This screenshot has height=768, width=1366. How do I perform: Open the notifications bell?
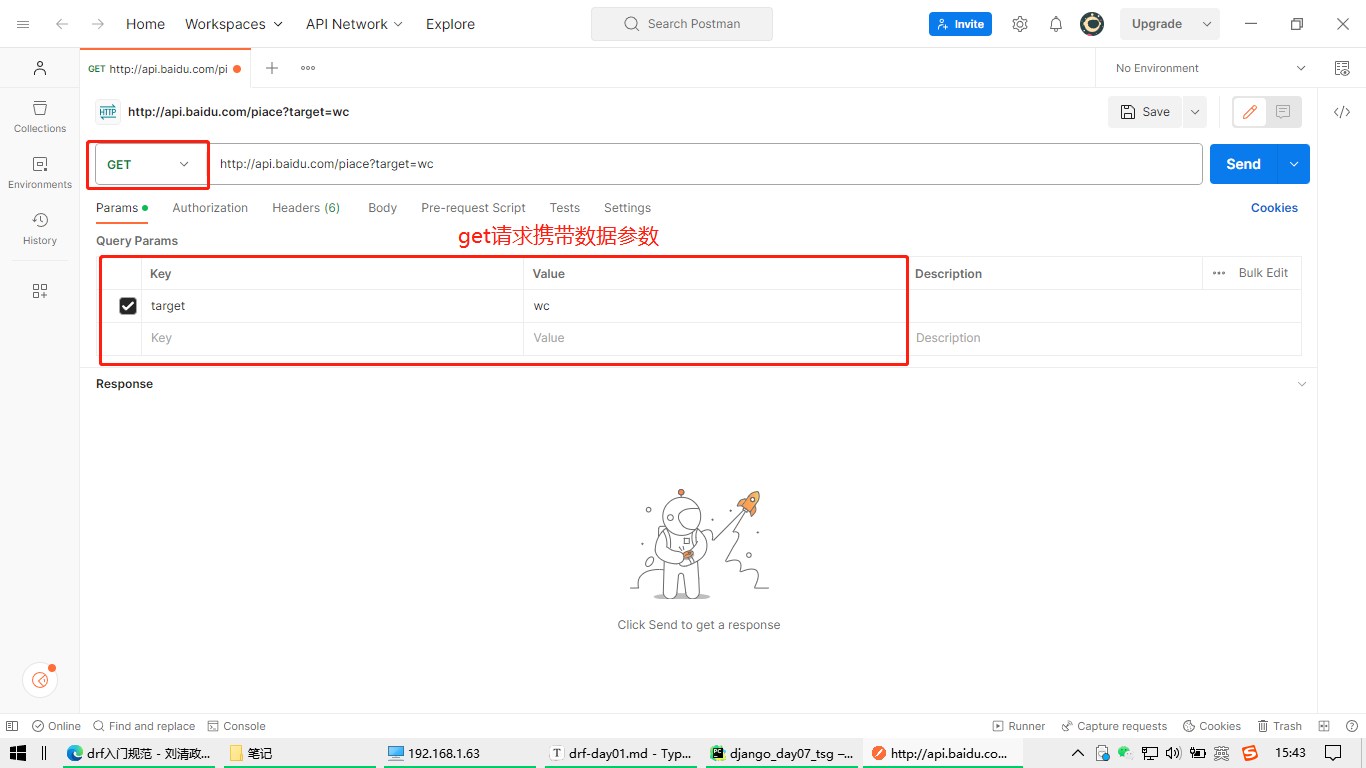click(x=1056, y=24)
